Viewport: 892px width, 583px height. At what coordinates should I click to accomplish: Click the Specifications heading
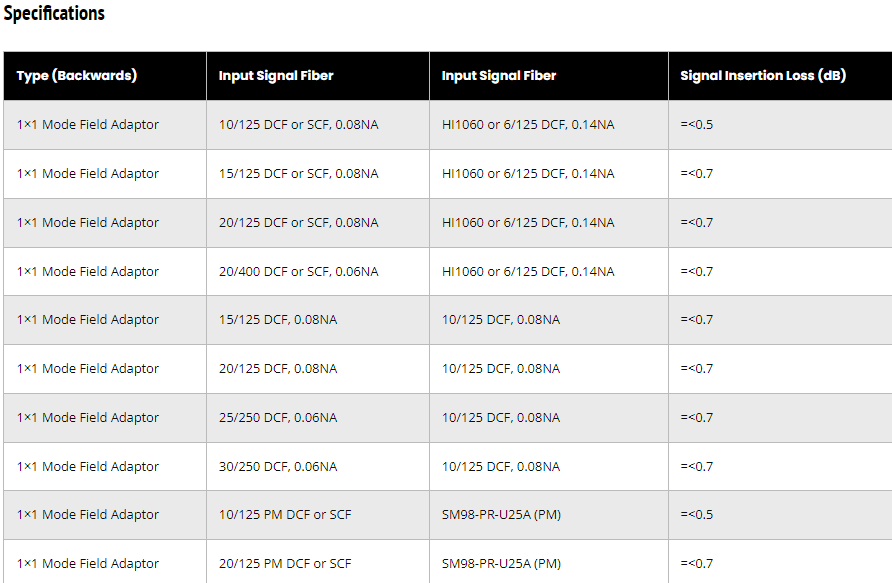coord(54,13)
